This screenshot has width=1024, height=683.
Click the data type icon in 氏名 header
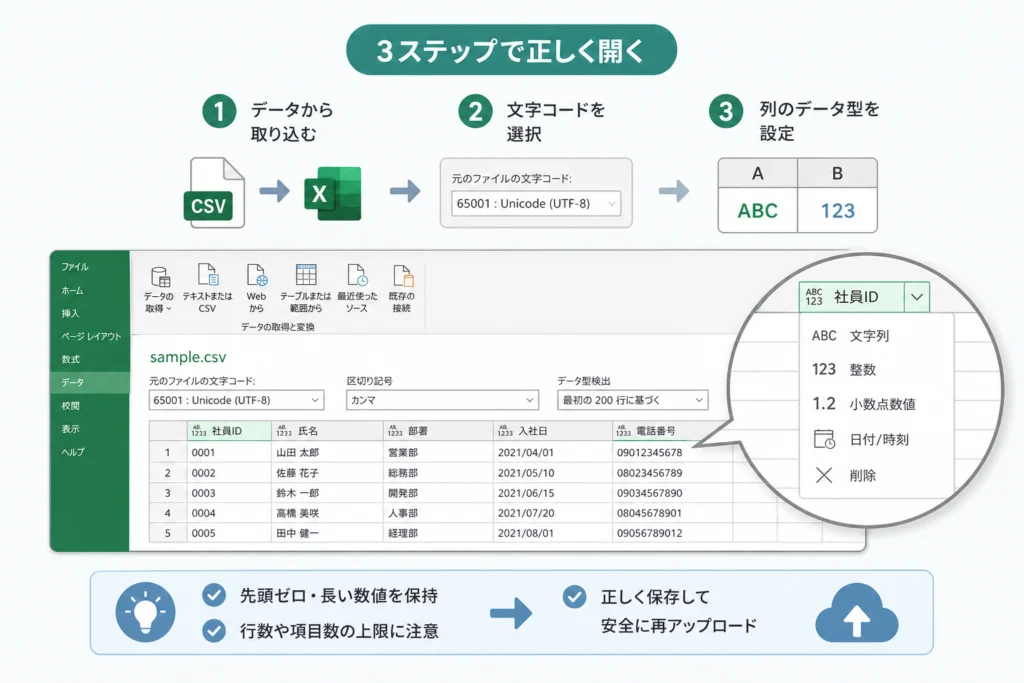[x=283, y=431]
